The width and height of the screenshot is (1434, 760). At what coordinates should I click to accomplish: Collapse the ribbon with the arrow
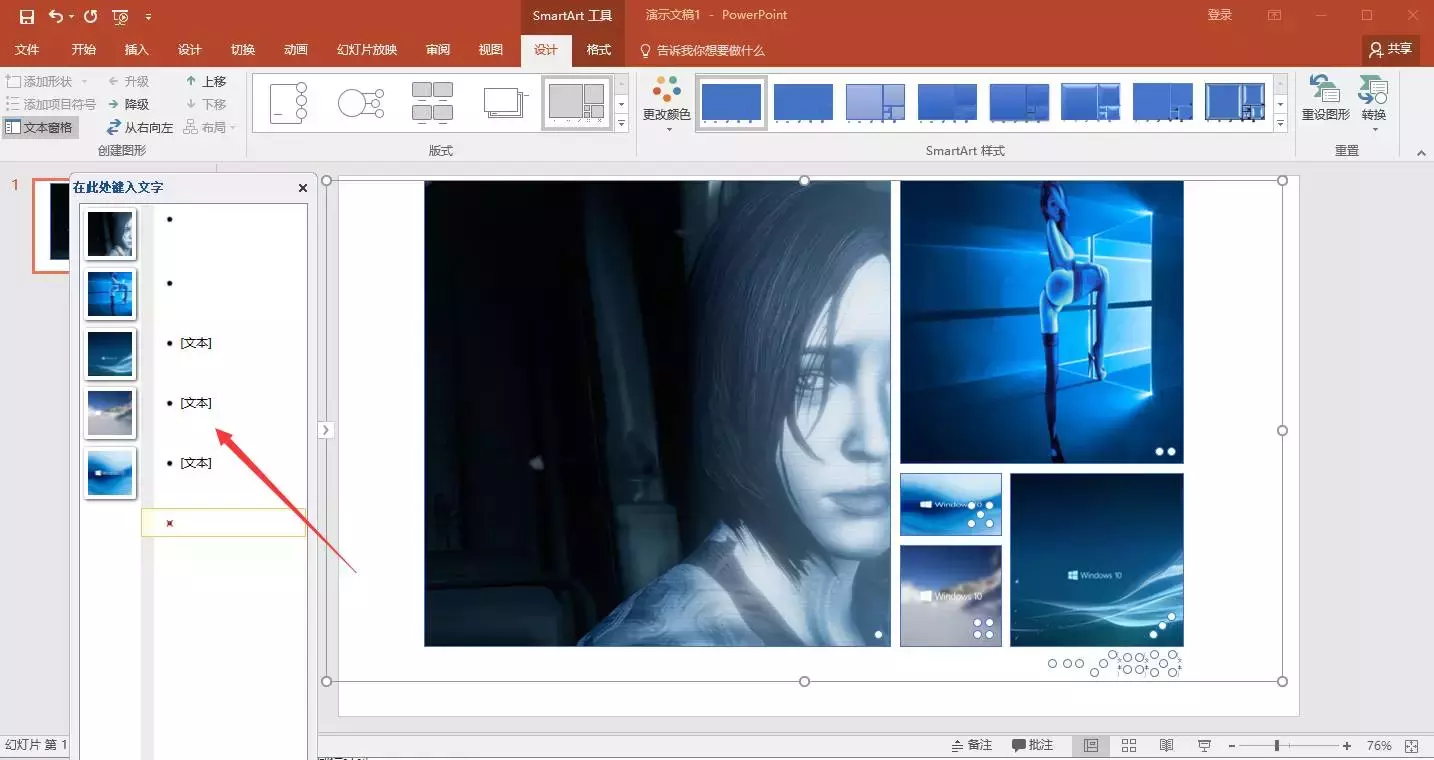[x=1421, y=153]
